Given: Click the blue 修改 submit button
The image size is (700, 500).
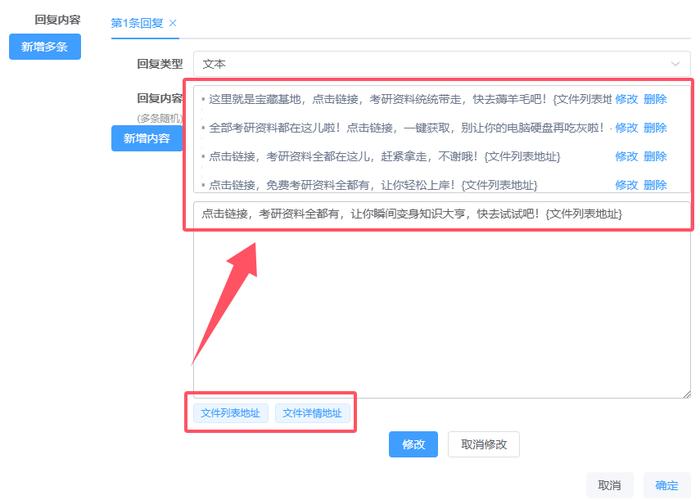Looking at the screenshot, I should (x=413, y=444).
